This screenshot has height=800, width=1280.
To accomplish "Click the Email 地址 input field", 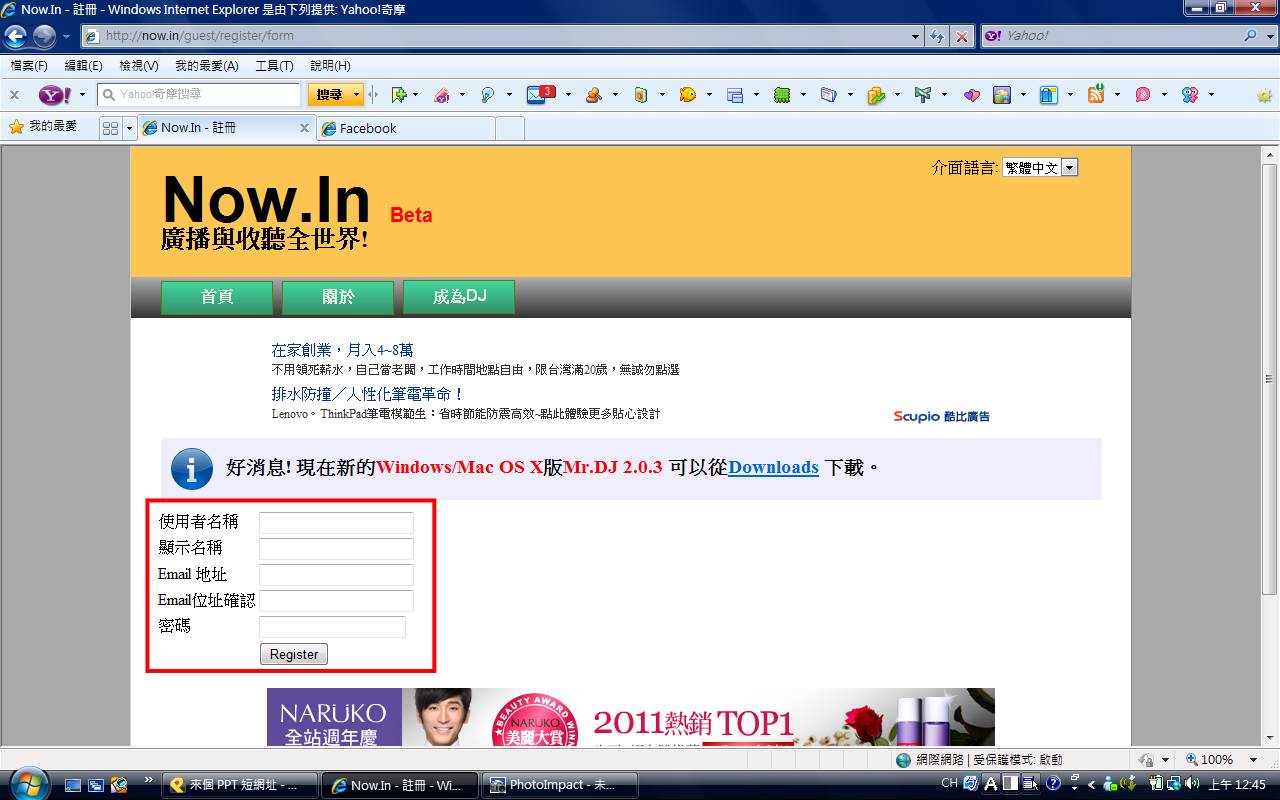I will point(336,575).
